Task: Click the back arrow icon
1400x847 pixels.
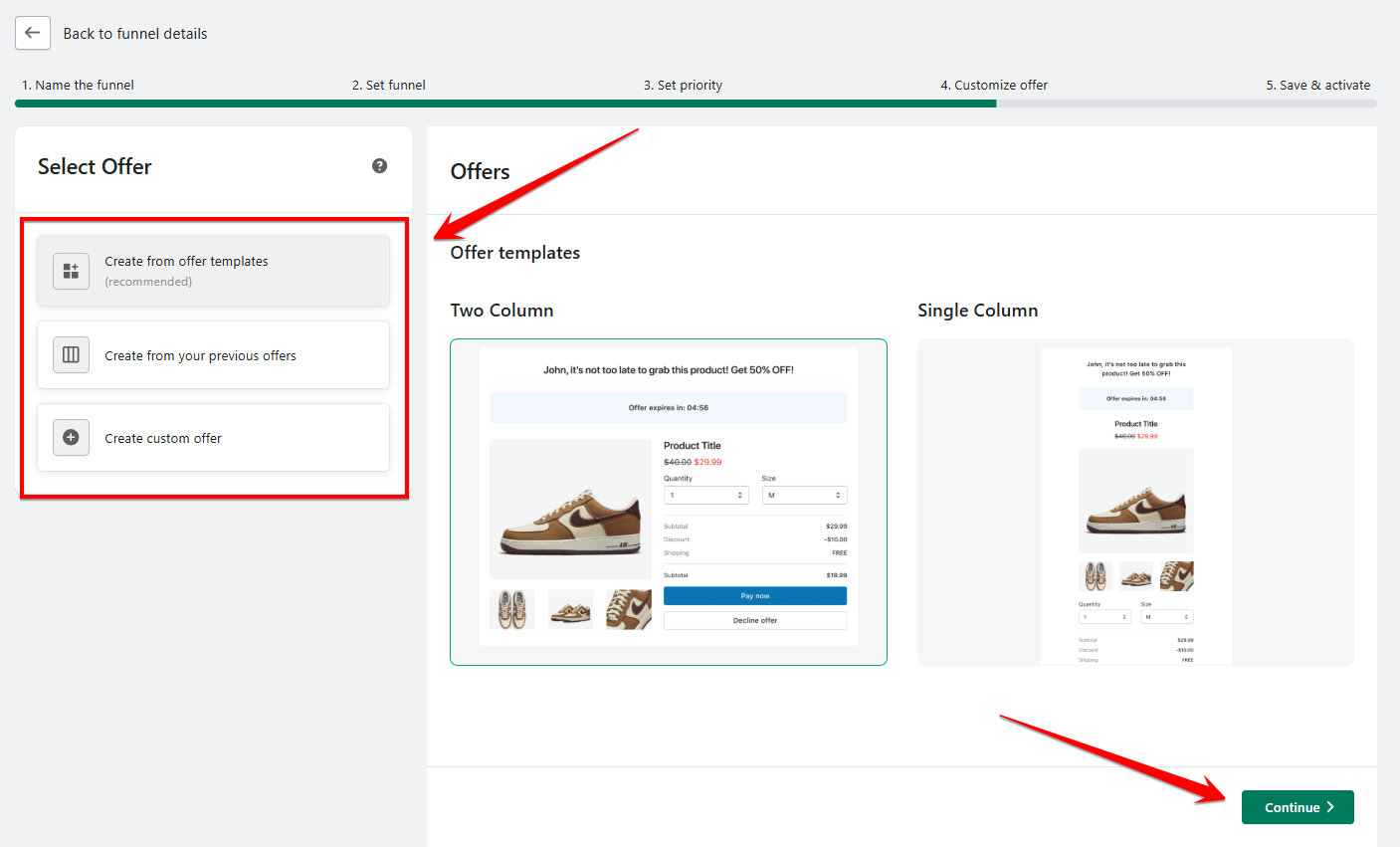Action: pos(33,33)
